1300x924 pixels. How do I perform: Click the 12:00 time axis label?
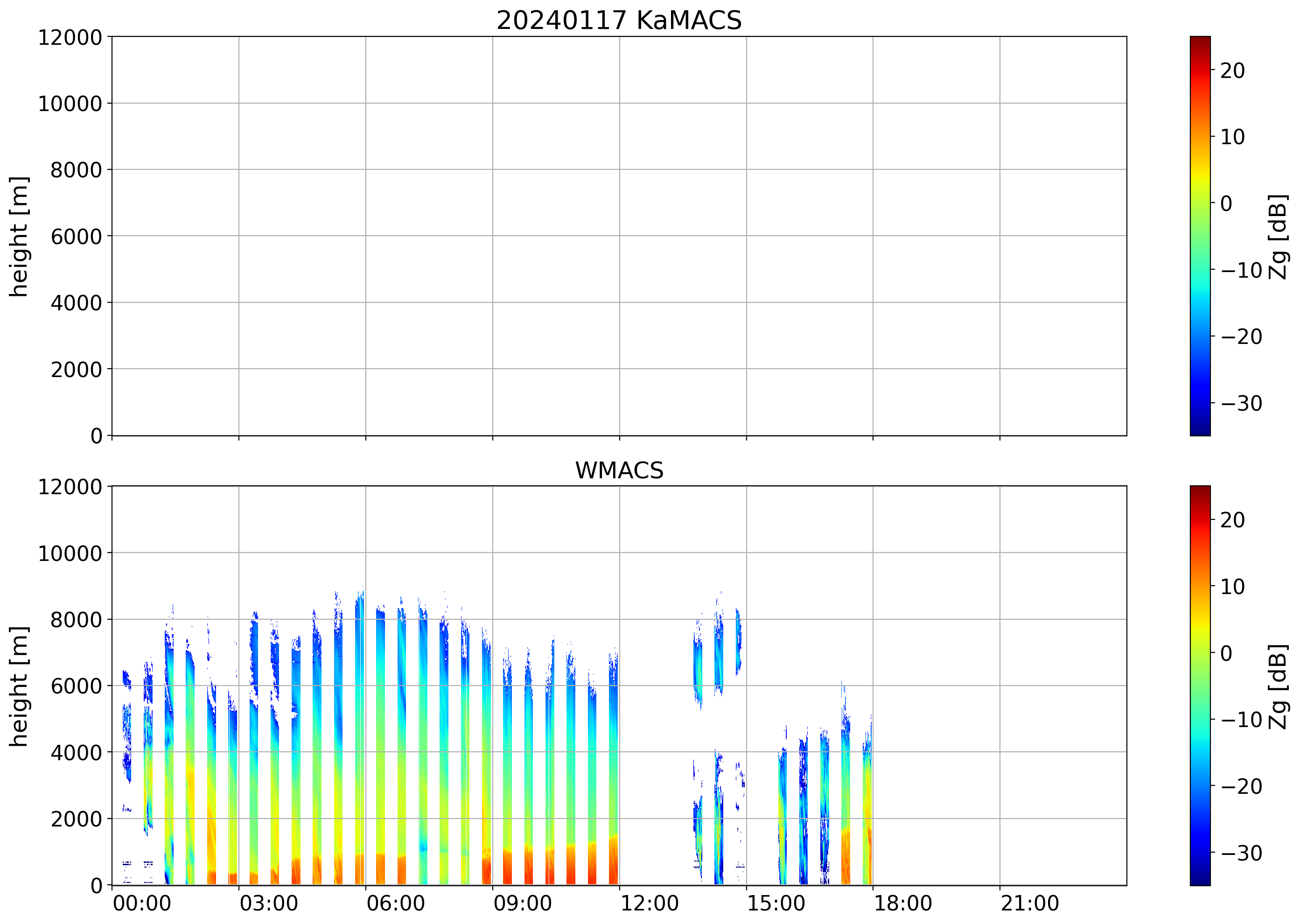point(649,903)
